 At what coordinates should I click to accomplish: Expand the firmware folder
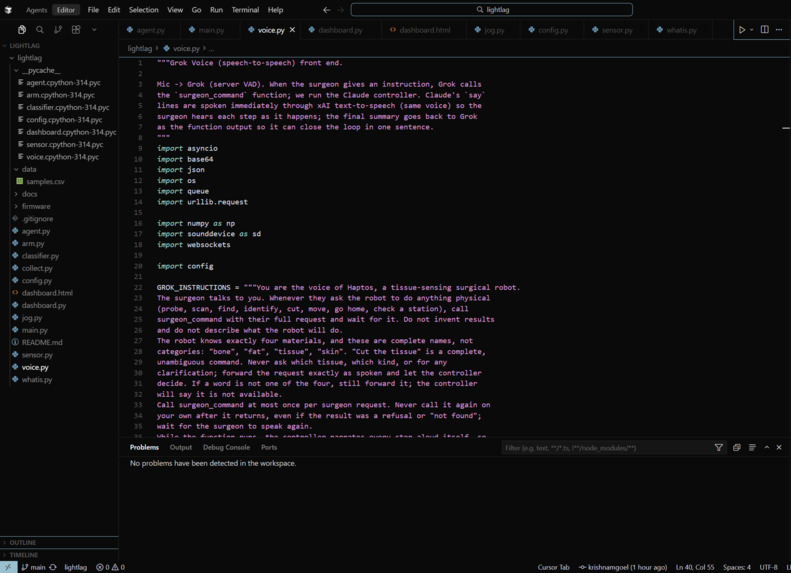pos(59,206)
